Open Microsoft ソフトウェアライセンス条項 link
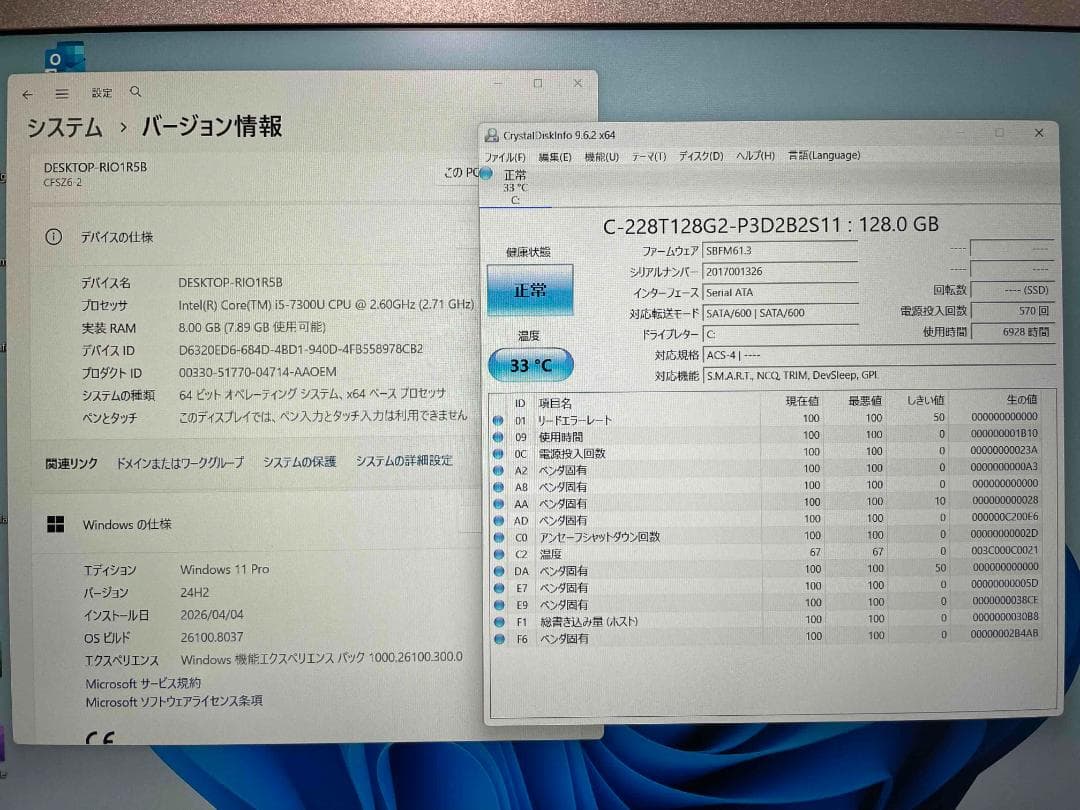 pos(174,702)
